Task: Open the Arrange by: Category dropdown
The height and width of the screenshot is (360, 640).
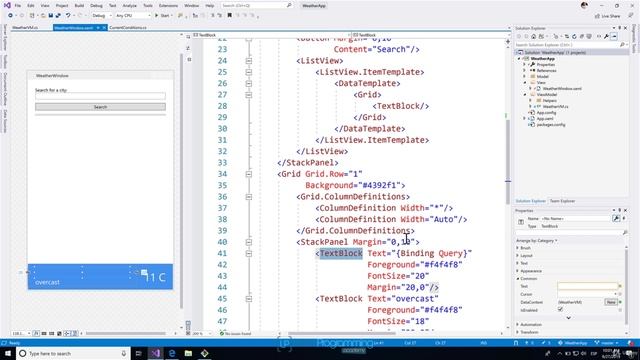Action: pyautogui.click(x=537, y=240)
